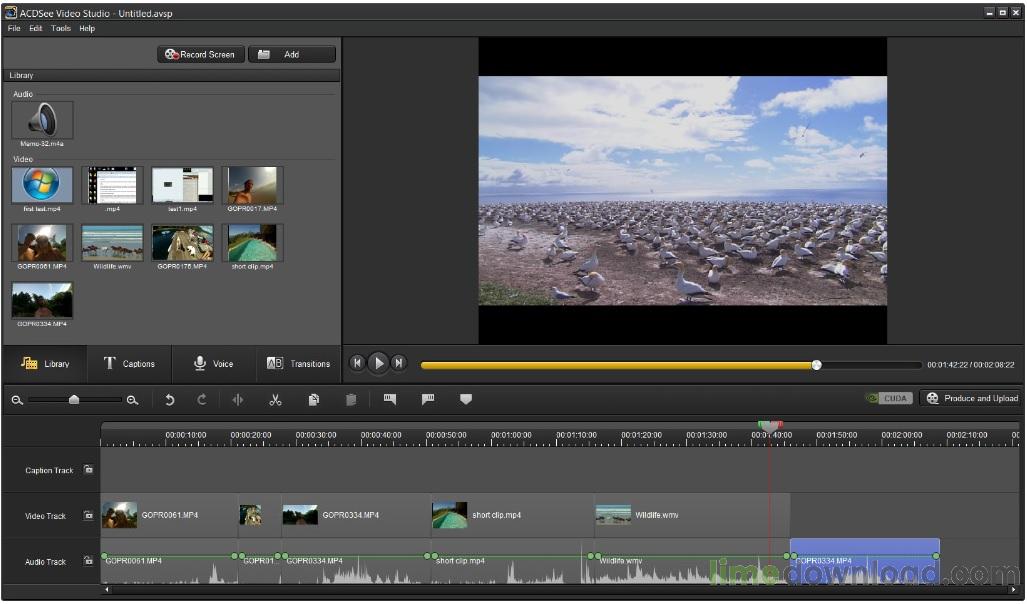
Task: Toggle CUDA acceleration
Action: [889, 398]
